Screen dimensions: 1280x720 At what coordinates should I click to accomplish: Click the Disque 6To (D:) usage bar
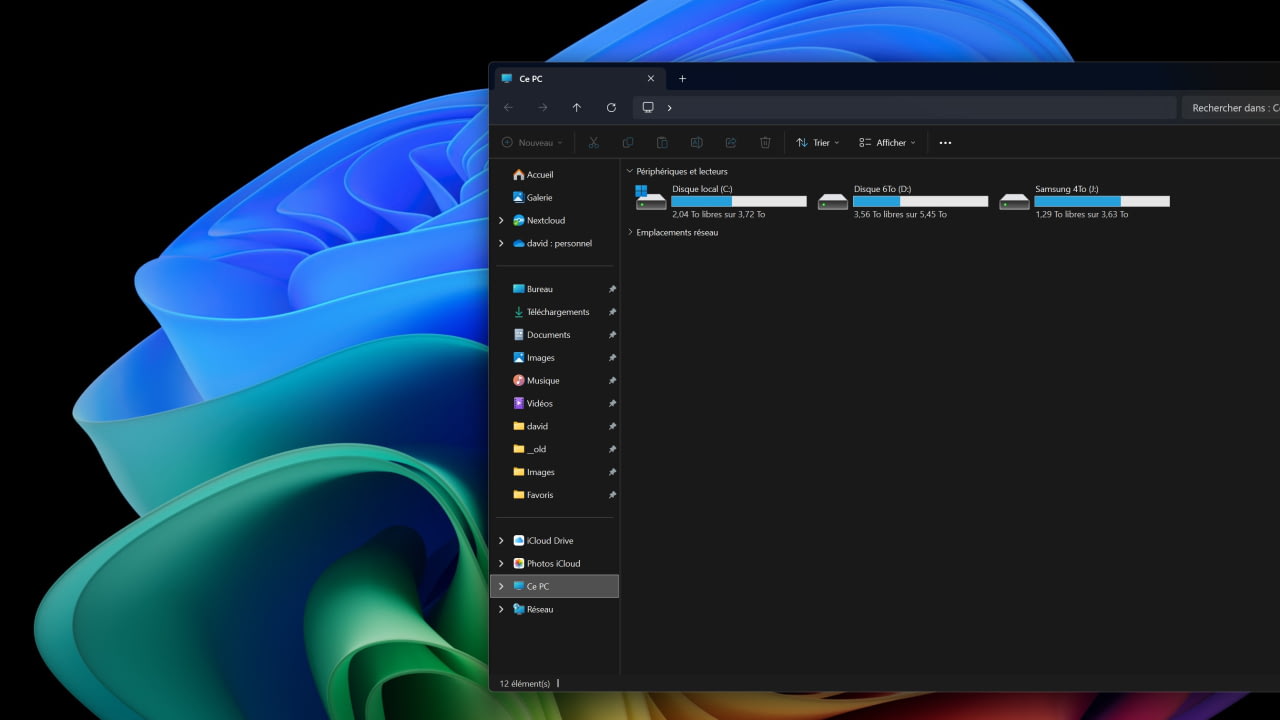click(920, 201)
